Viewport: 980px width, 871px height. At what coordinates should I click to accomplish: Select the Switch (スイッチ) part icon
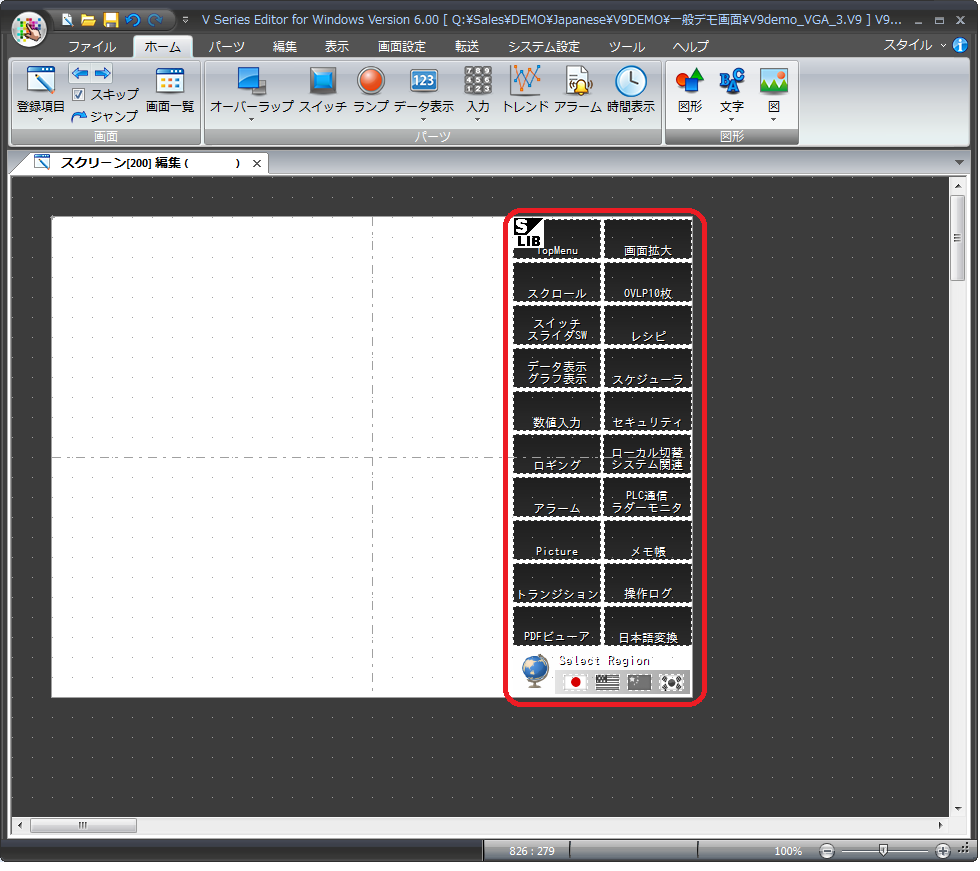pyautogui.click(x=322, y=82)
